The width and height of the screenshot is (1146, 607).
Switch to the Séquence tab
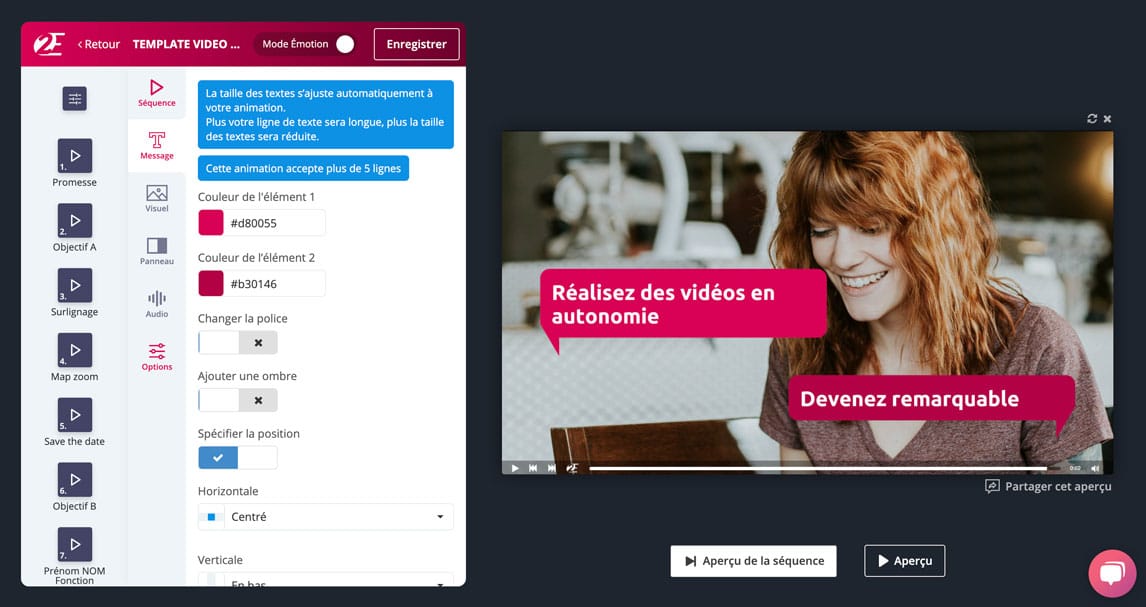tap(156, 93)
